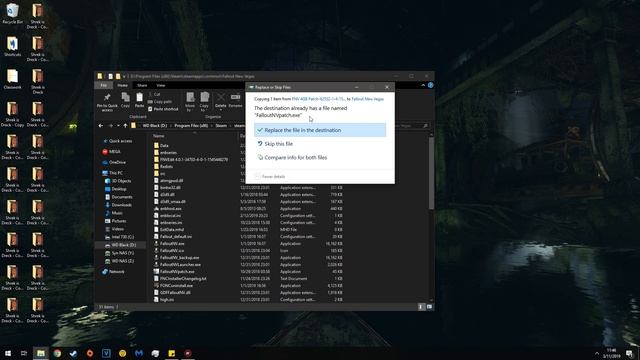The image size is (640, 360).
Task: Go up one folder level arrow
Action: coord(125,126)
